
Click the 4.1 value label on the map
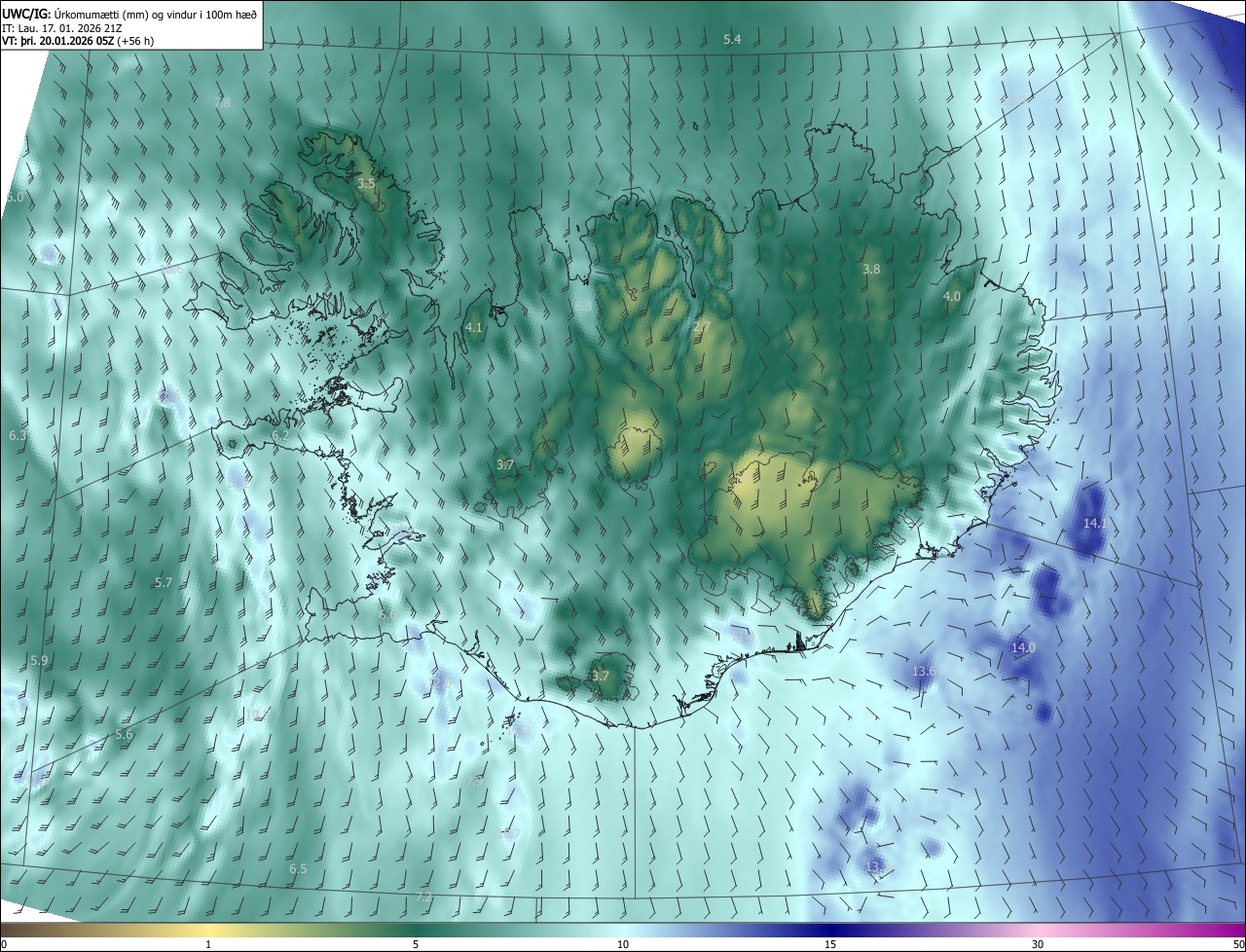pos(474,328)
